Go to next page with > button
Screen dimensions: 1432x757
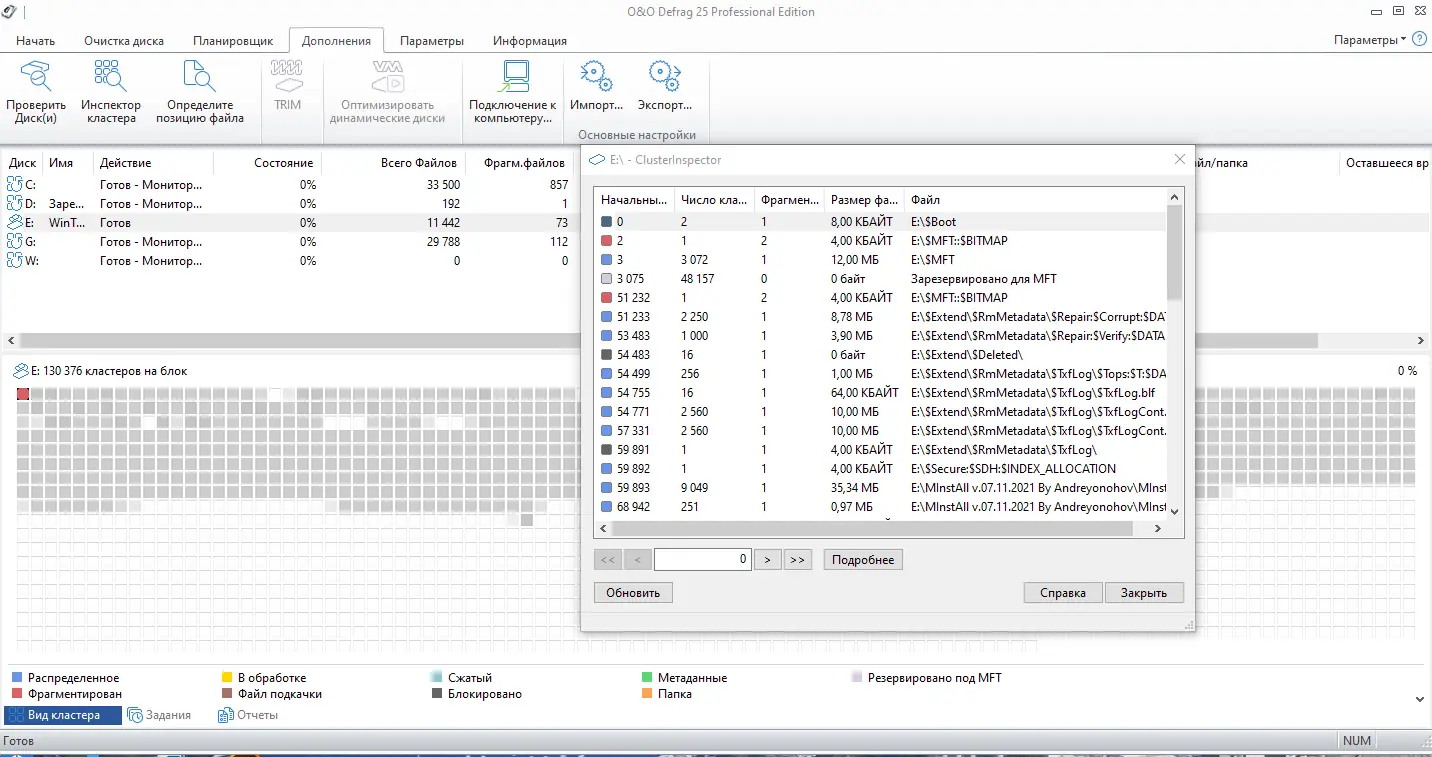tap(767, 560)
